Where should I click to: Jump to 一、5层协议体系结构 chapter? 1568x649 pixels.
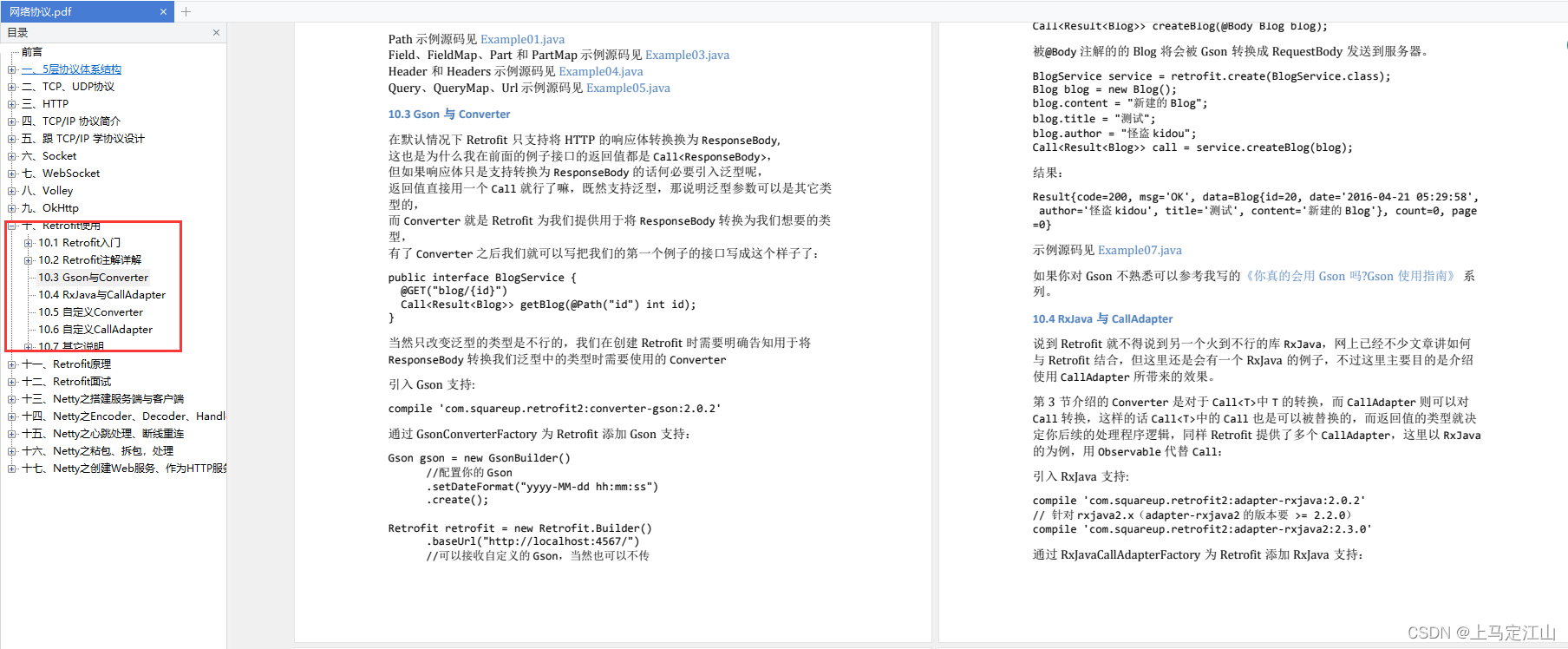tap(71, 69)
